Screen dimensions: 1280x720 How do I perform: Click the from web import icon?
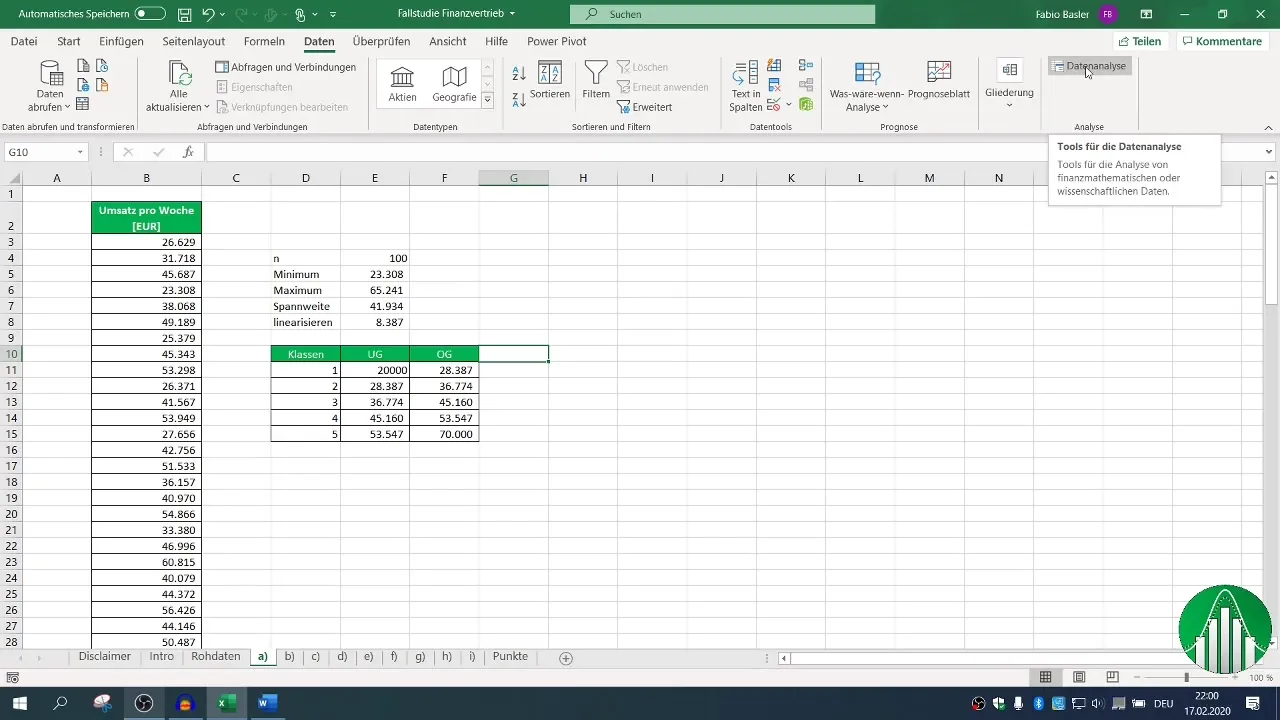pyautogui.click(x=83, y=85)
